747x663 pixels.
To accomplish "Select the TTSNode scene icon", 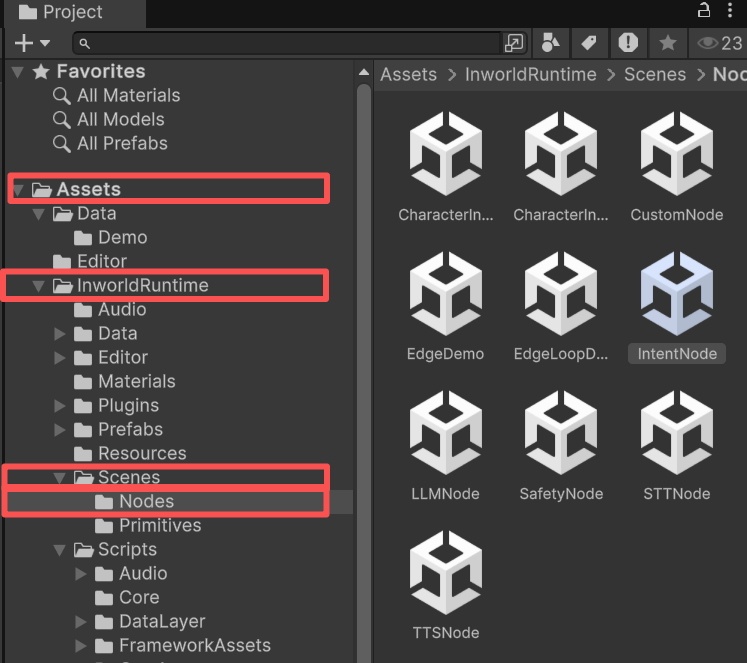I will pos(445,573).
